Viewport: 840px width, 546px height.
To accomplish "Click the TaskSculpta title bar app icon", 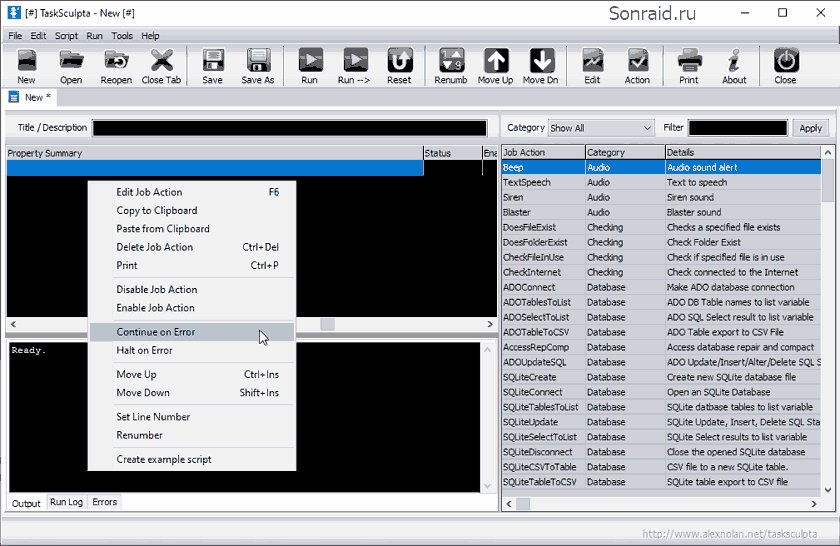I will point(14,13).
